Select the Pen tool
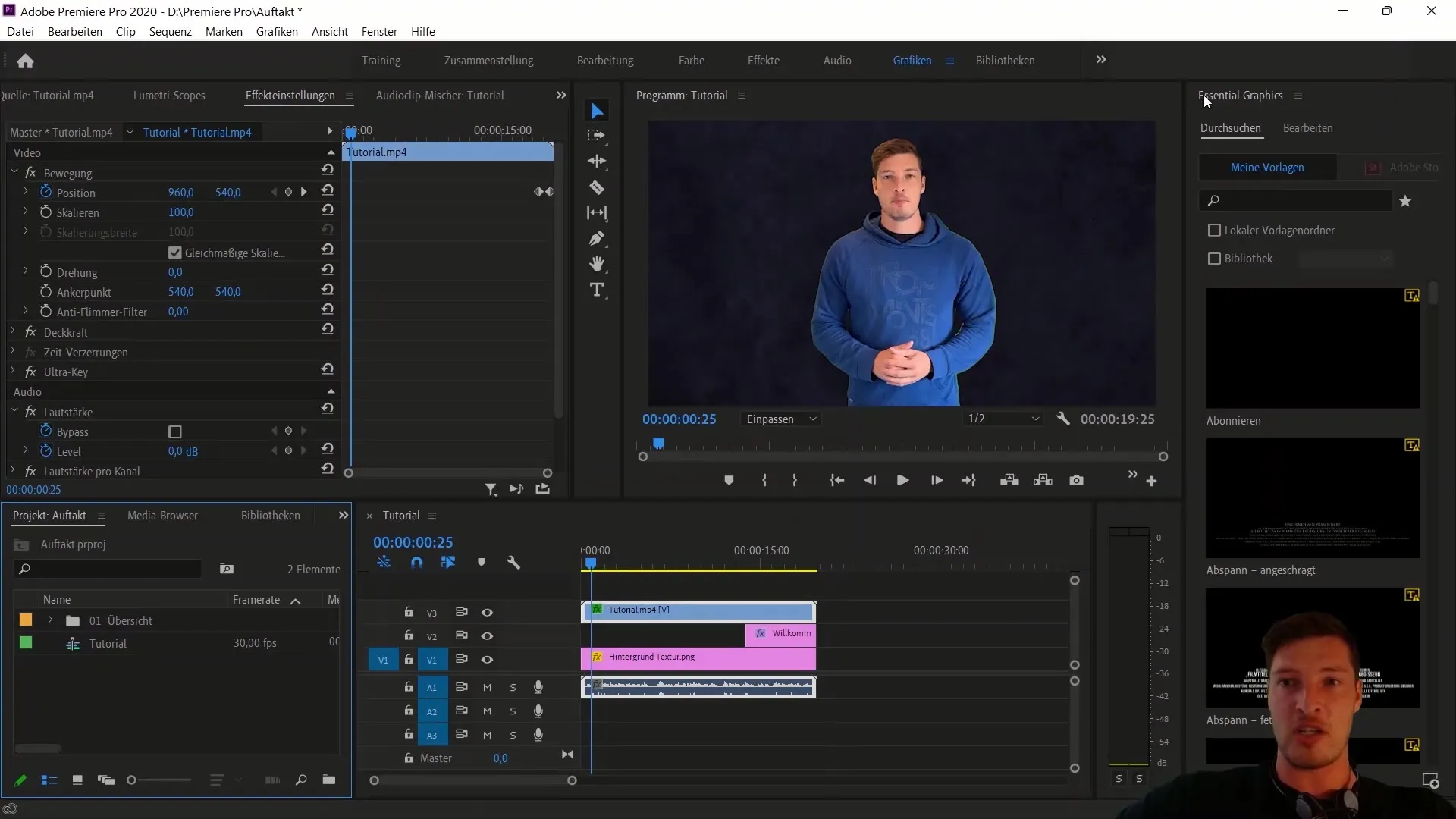1456x819 pixels. point(597,239)
